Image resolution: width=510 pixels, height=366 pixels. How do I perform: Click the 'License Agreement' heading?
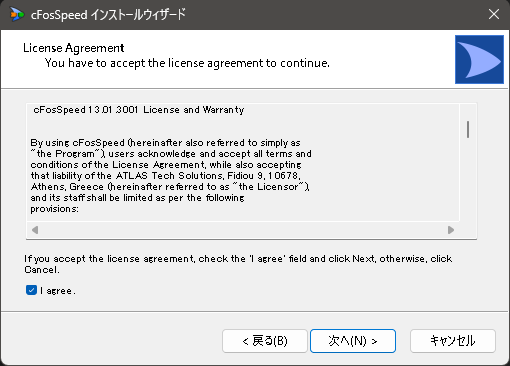pos(74,48)
